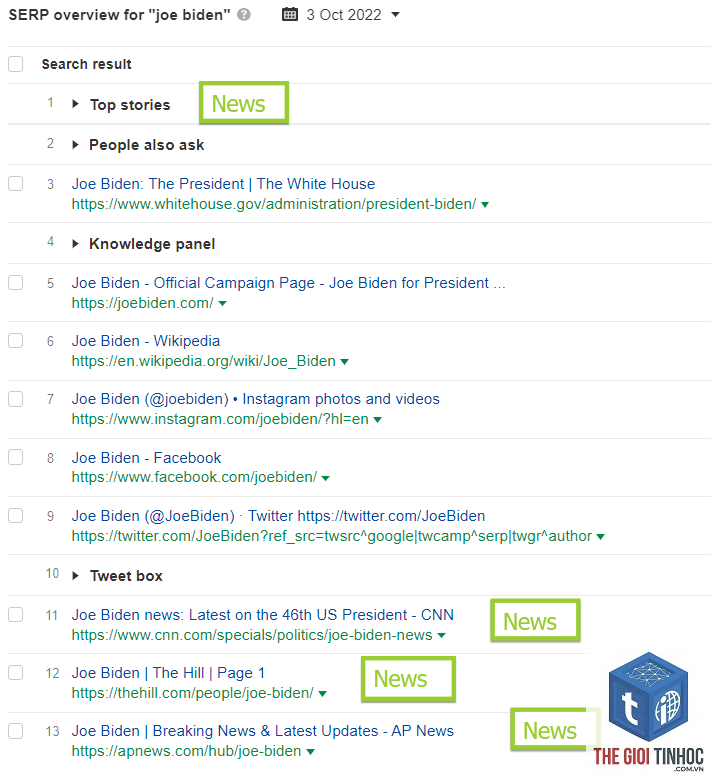Image resolution: width=711 pixels, height=774 pixels.
Task: Expand the Tweet box row
Action: (x=75, y=576)
